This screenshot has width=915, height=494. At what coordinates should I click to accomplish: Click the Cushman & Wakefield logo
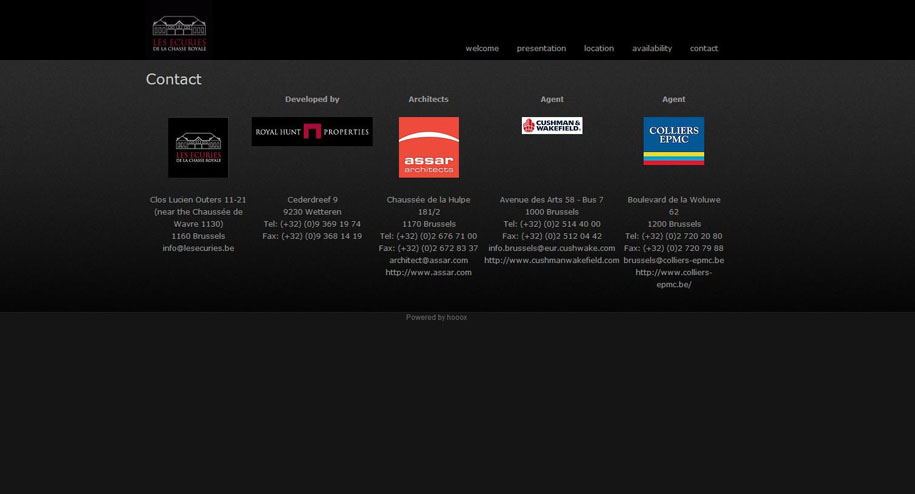[552, 125]
